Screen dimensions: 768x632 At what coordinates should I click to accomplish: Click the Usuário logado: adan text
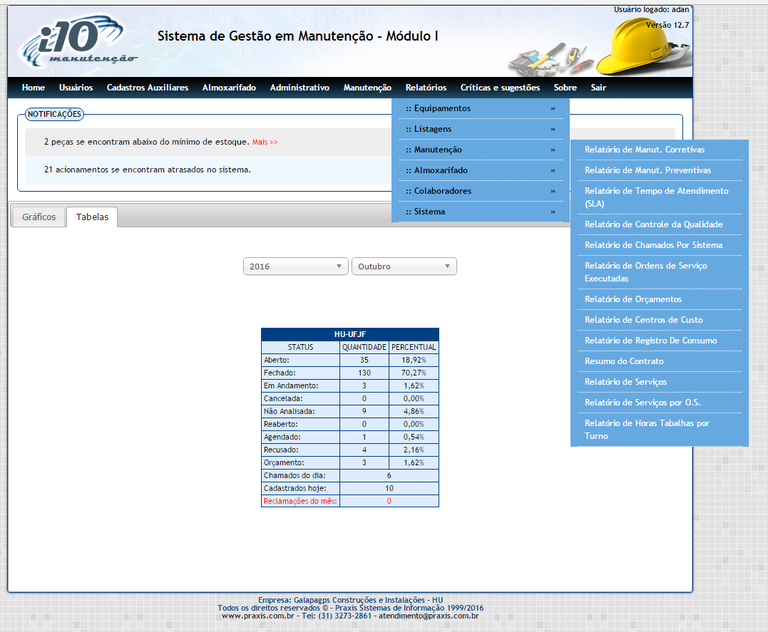pyautogui.click(x=651, y=9)
